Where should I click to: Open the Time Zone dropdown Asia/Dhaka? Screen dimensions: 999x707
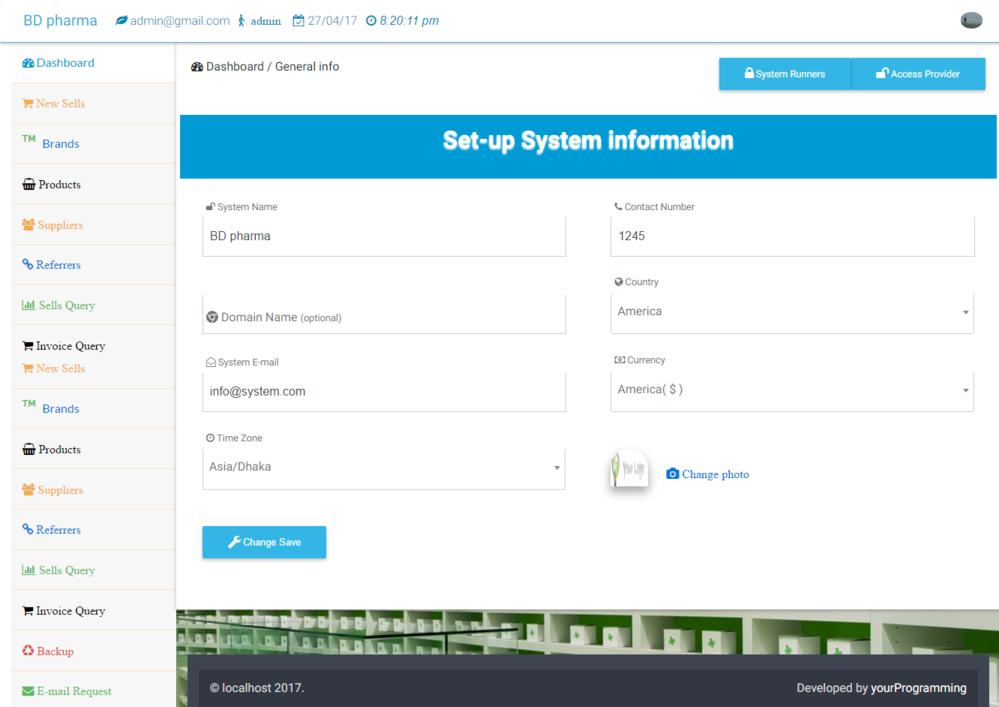[383, 467]
